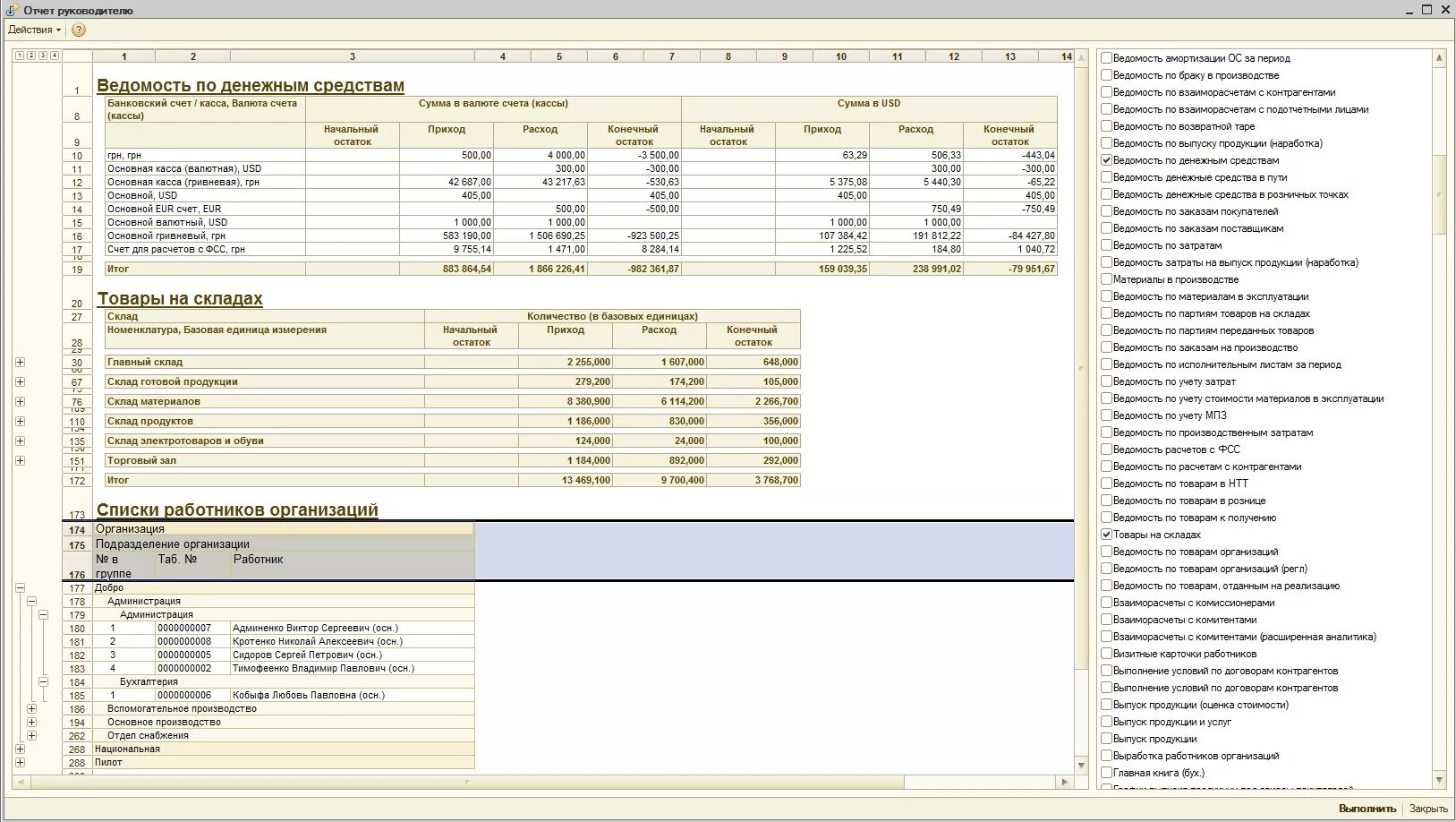The width and height of the screenshot is (1456, 822).
Task: Select grouping level 1 button
Action: pos(19,56)
